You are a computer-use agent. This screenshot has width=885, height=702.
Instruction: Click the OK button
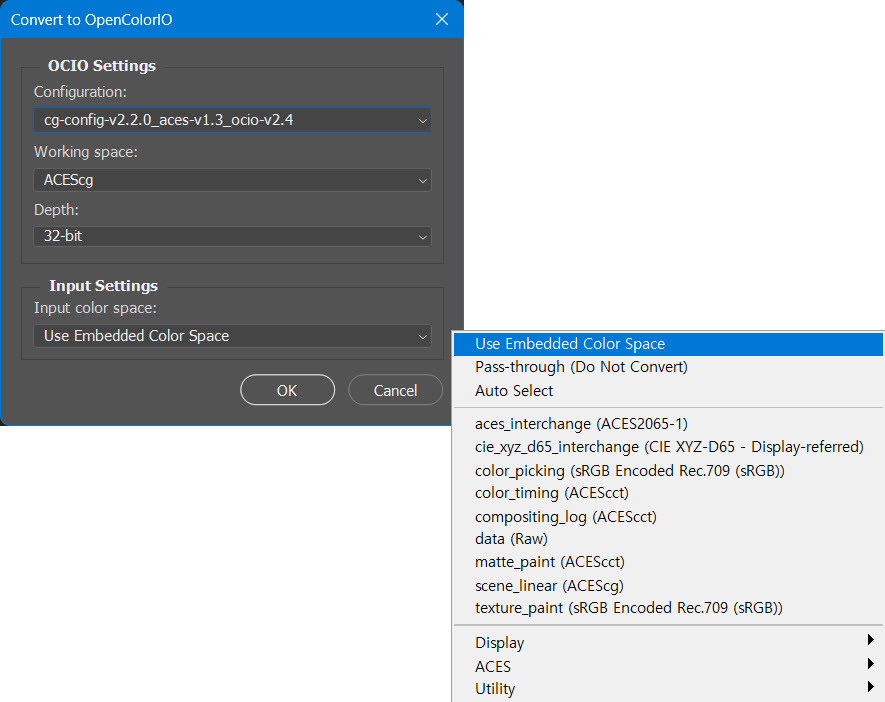(x=287, y=390)
